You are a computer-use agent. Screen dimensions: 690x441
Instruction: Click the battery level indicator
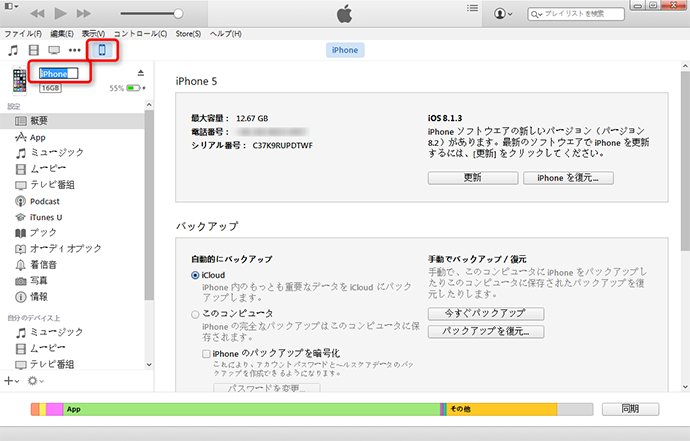point(133,88)
